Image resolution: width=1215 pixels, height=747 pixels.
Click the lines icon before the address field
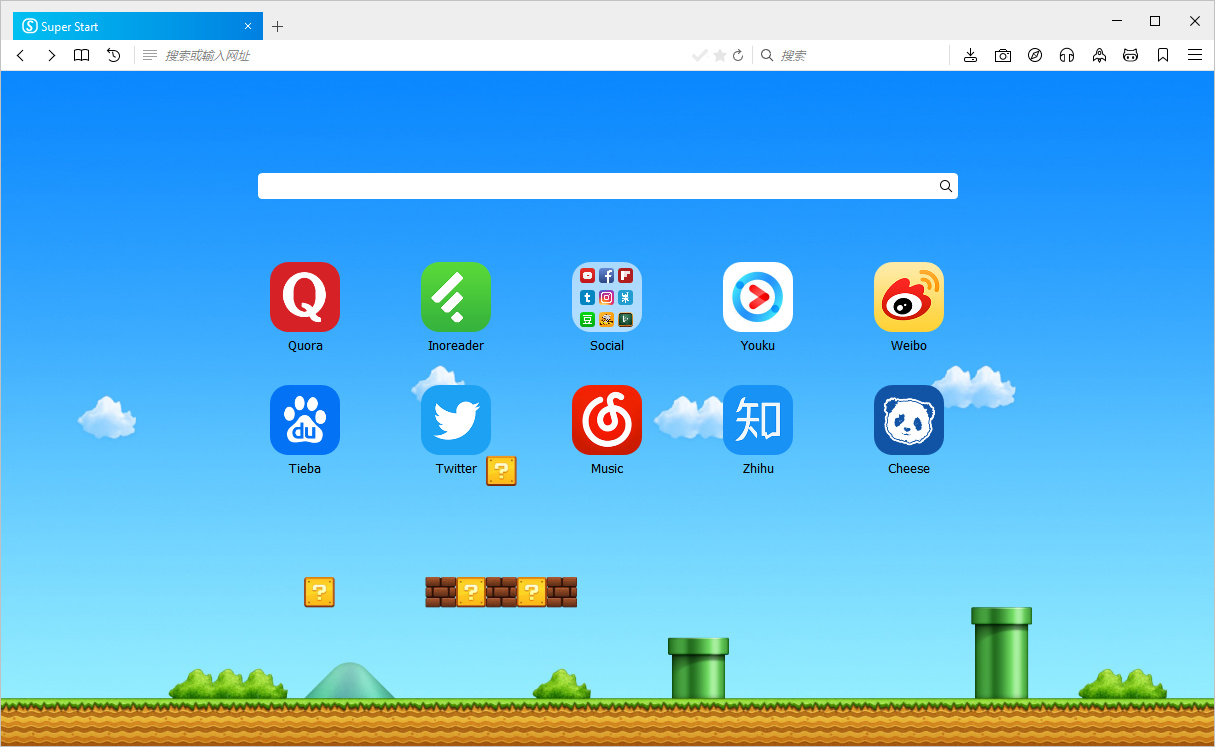pyautogui.click(x=150, y=55)
